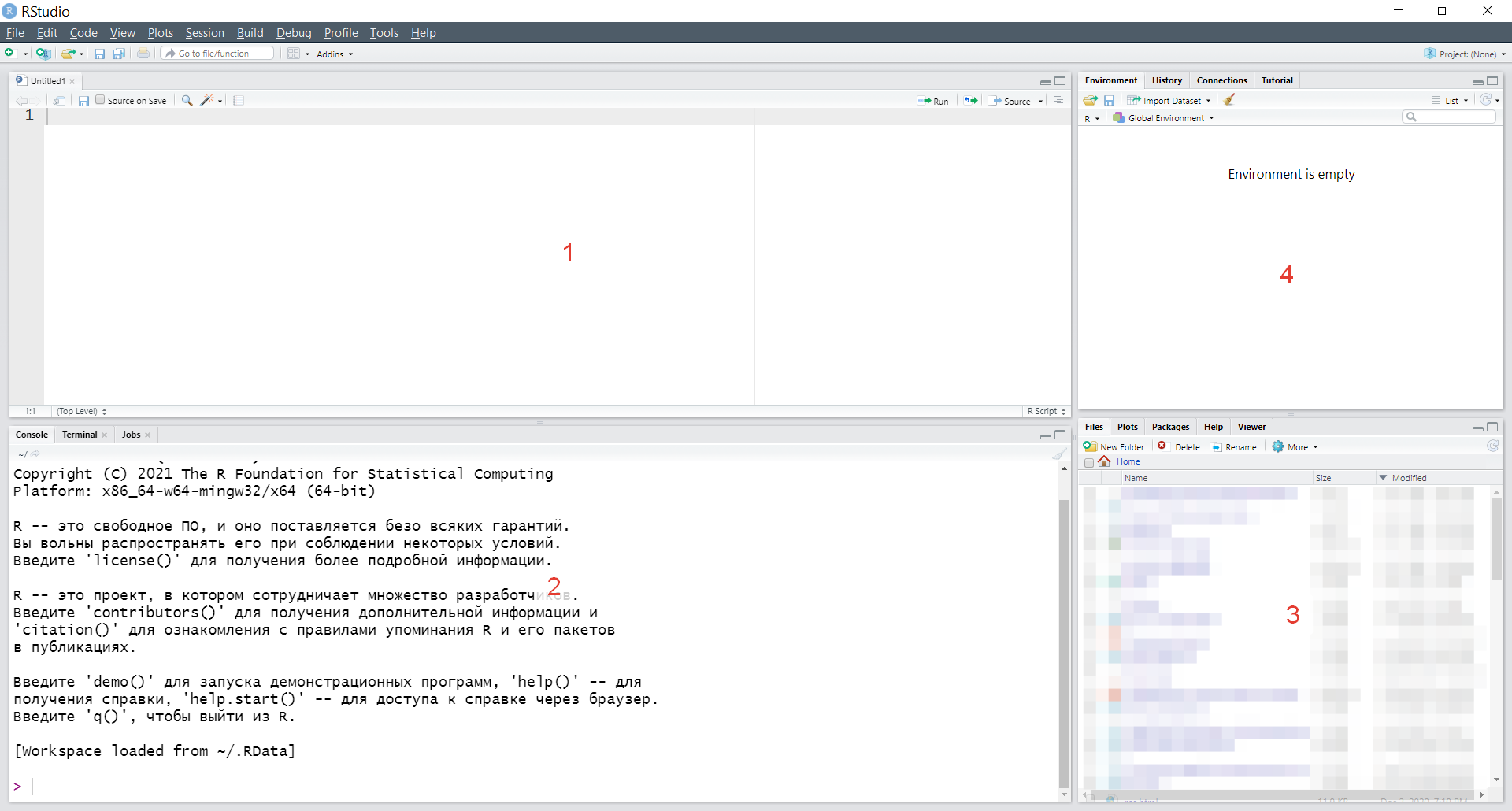Refresh the Files pane listing

coord(1492,446)
